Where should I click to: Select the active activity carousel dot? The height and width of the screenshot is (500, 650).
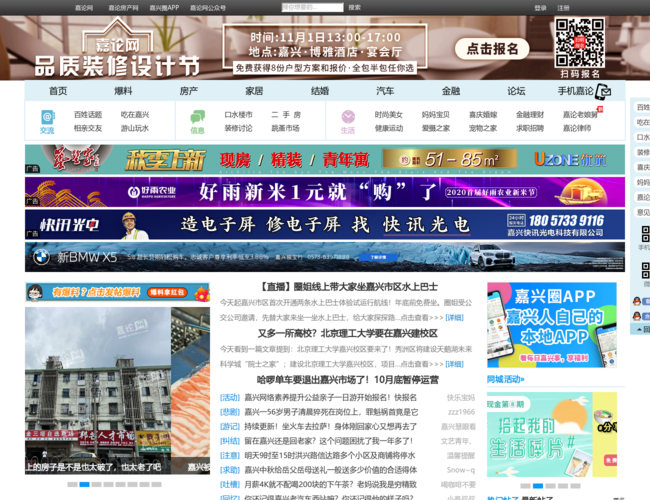(x=538, y=486)
